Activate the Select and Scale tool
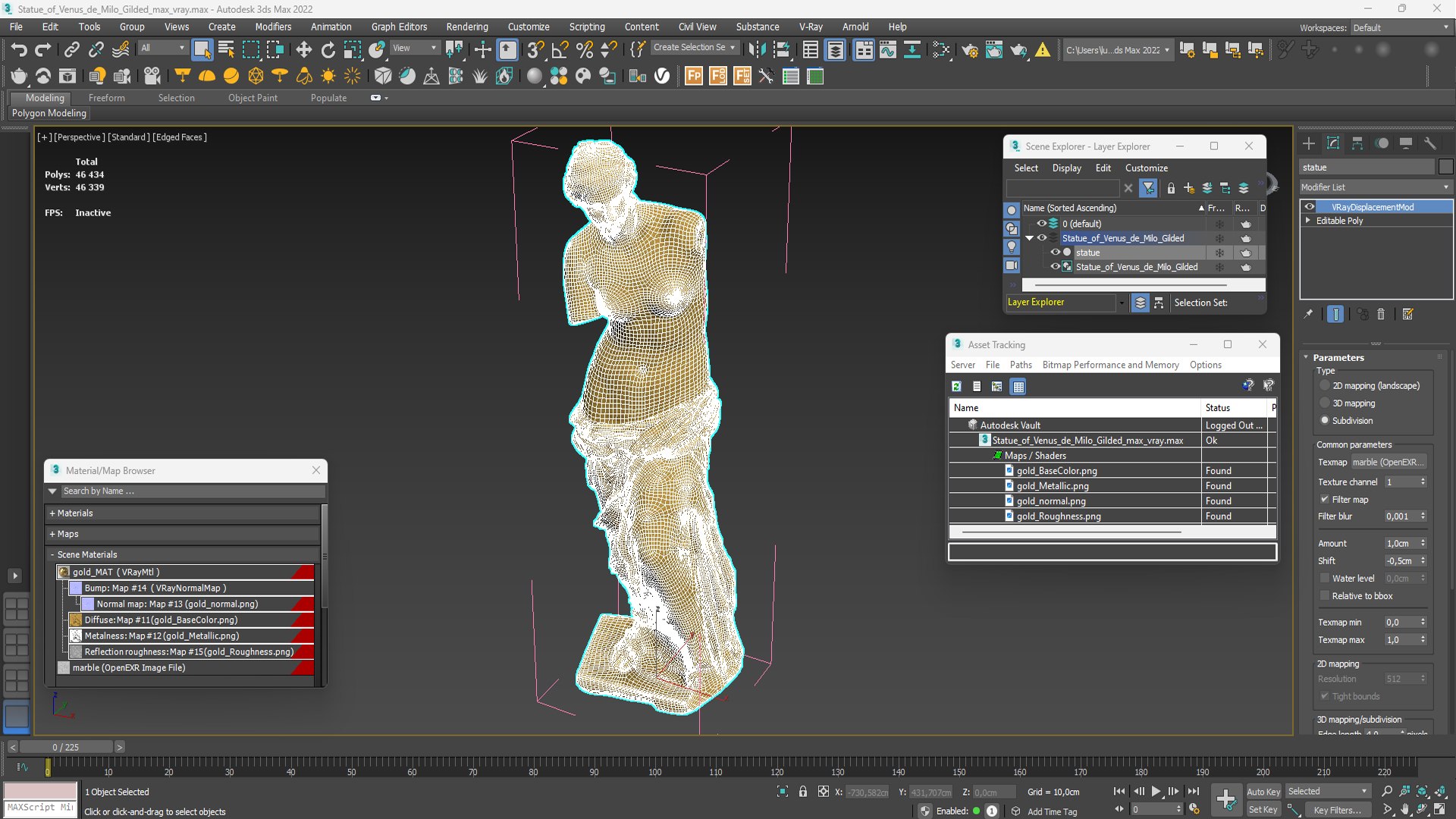This screenshot has height=819, width=1456. pos(352,50)
